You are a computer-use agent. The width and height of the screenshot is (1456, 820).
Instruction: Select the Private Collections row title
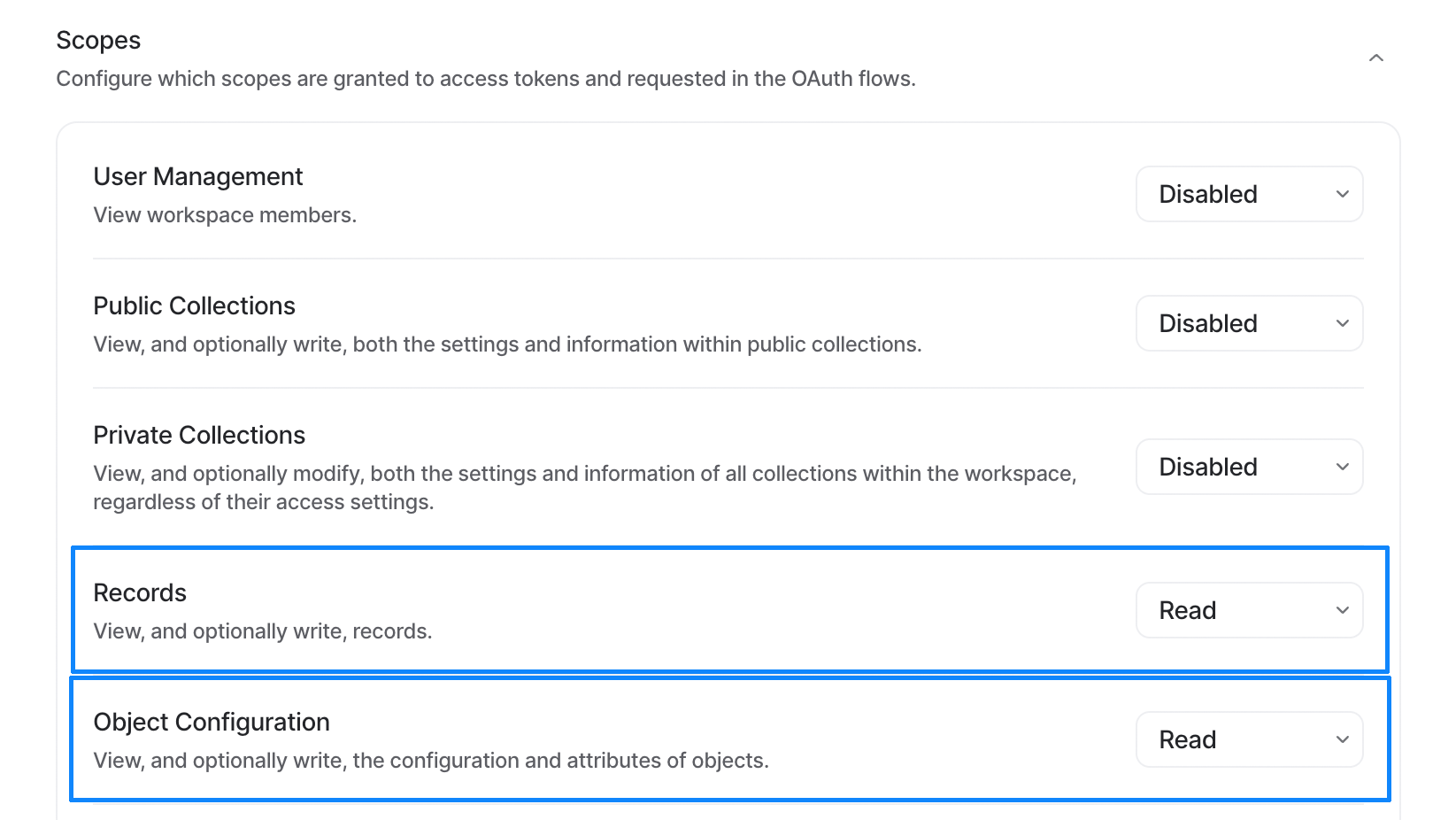[199, 436]
